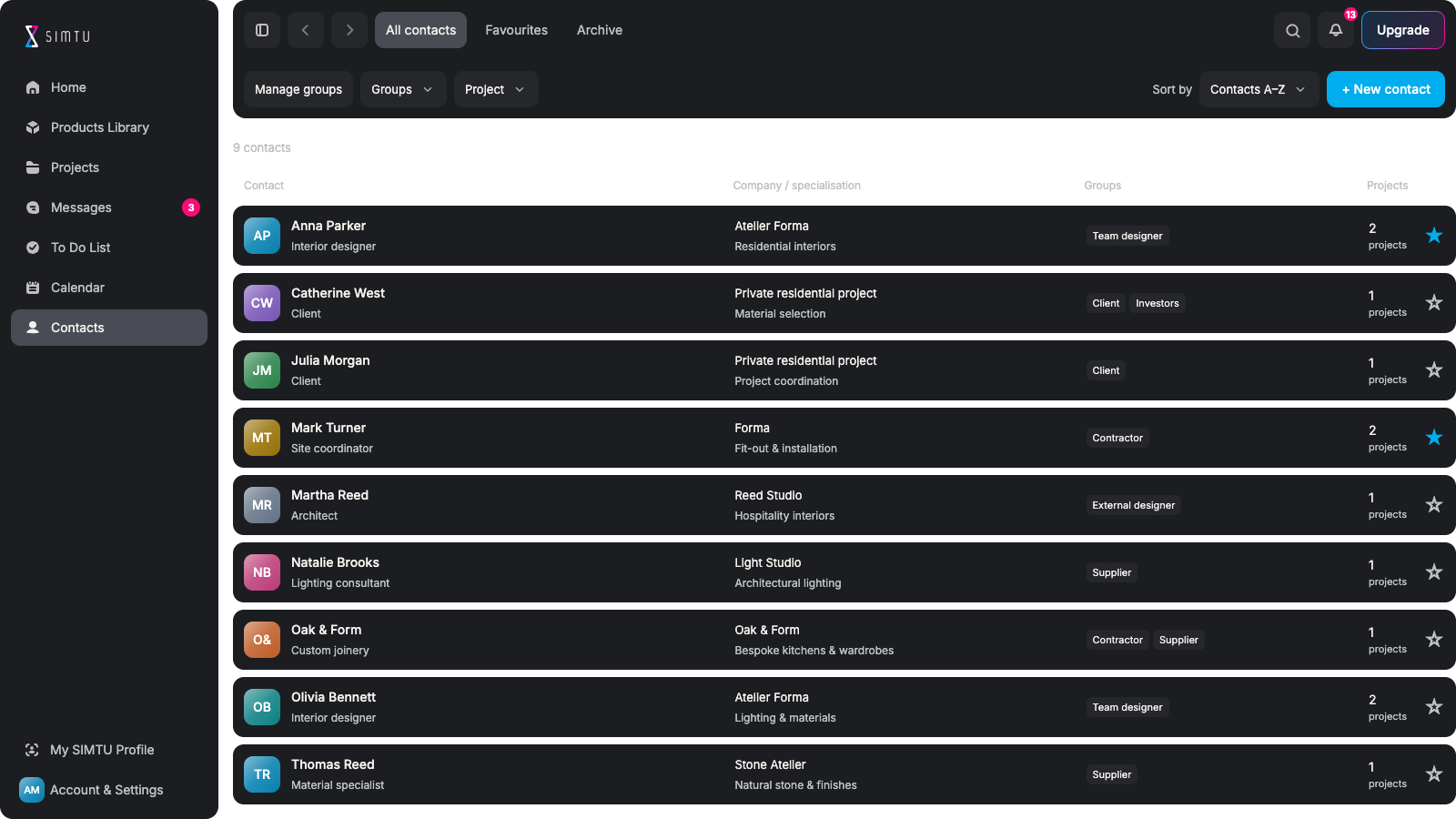Click Light Studio company text
The image size is (1456, 819).
tap(768, 562)
